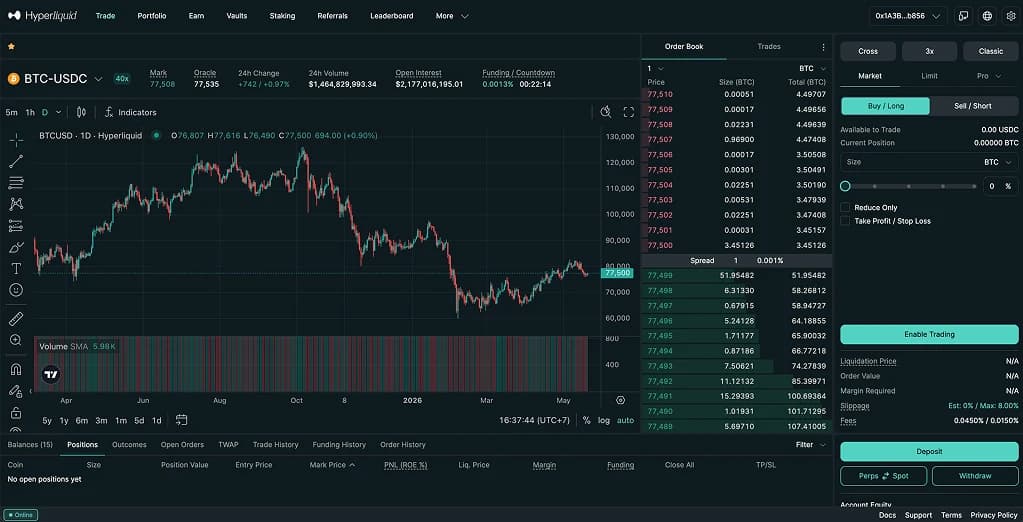Open the language globe icon

click(x=988, y=16)
